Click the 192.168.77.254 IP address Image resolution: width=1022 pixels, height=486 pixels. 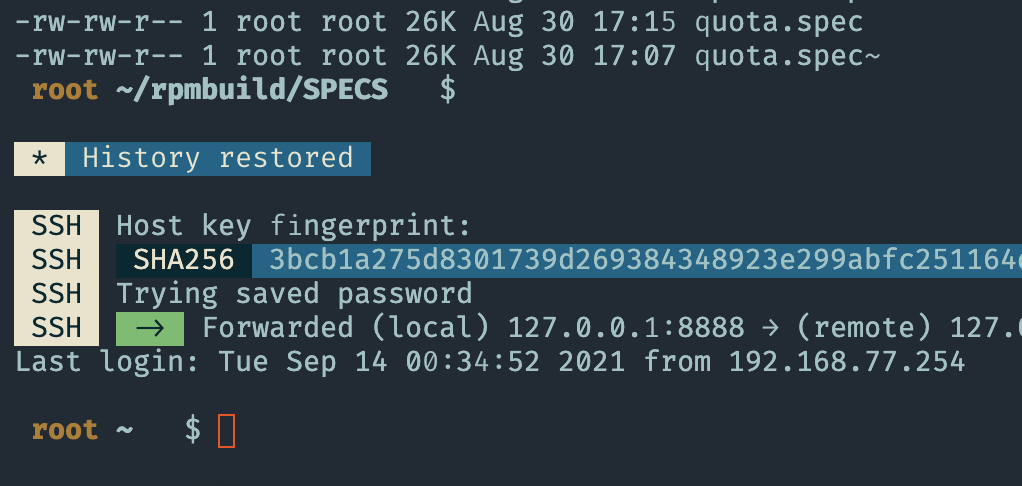point(847,362)
